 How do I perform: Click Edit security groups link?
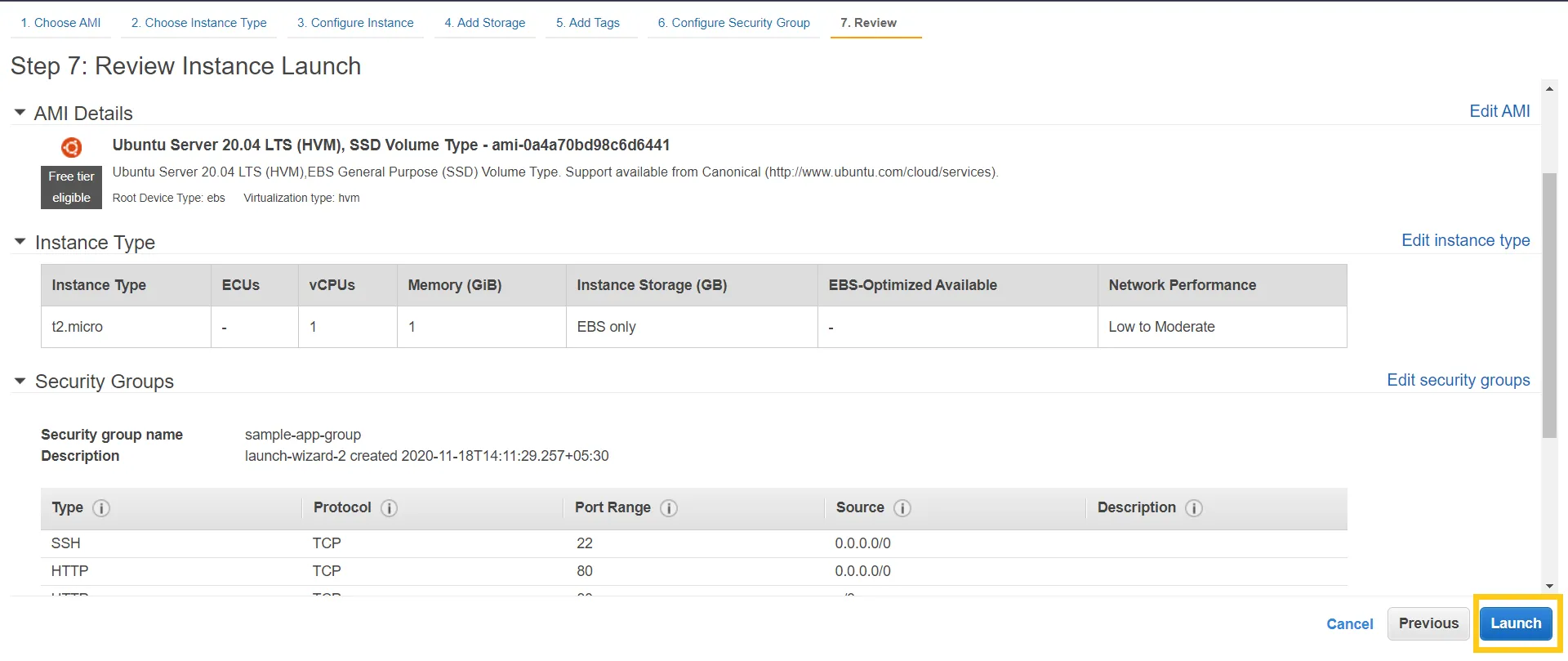point(1458,380)
